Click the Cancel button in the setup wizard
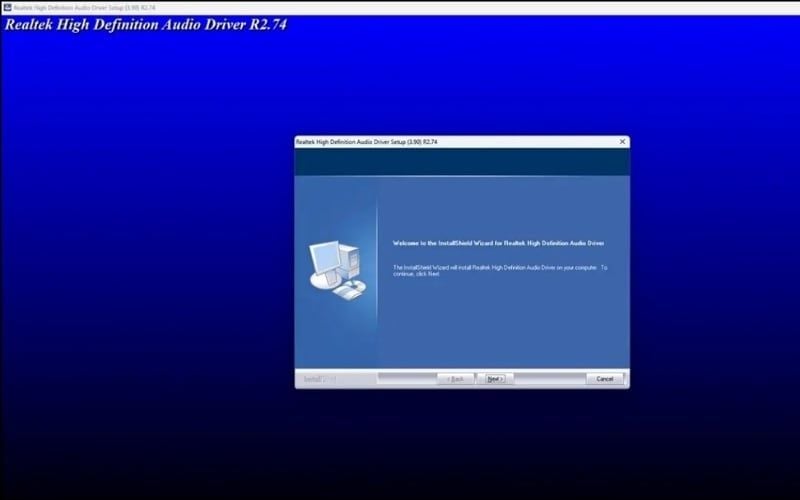 click(x=605, y=379)
